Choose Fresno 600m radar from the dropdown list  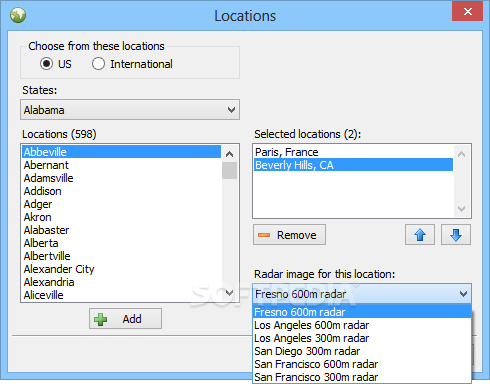(x=362, y=312)
